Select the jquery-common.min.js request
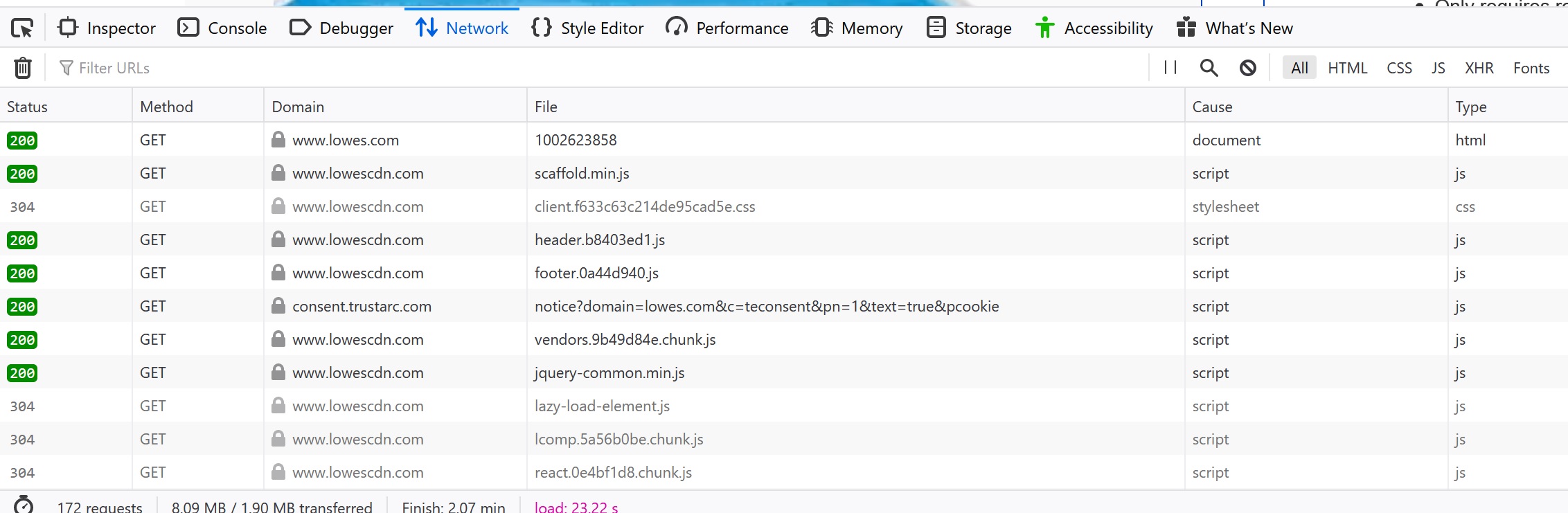Viewport: 1568px width, 513px height. pyautogui.click(x=784, y=372)
